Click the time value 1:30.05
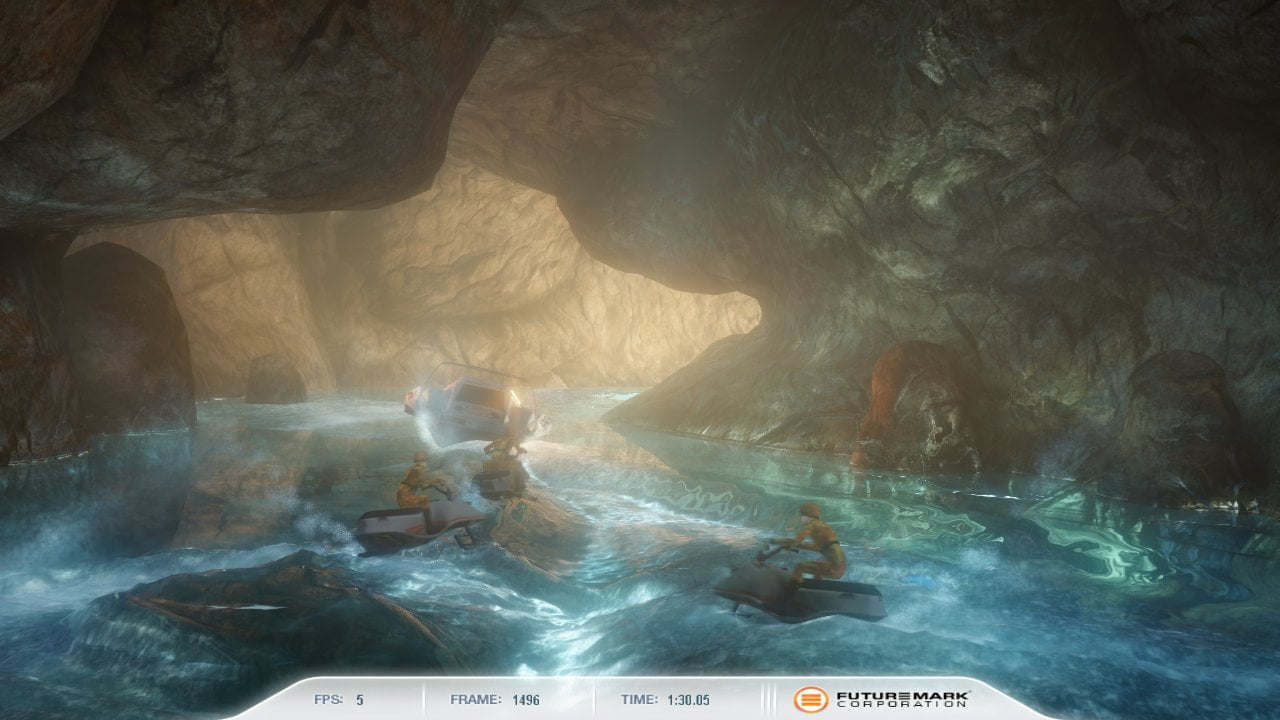Viewport: 1280px width, 720px height. tap(691, 700)
